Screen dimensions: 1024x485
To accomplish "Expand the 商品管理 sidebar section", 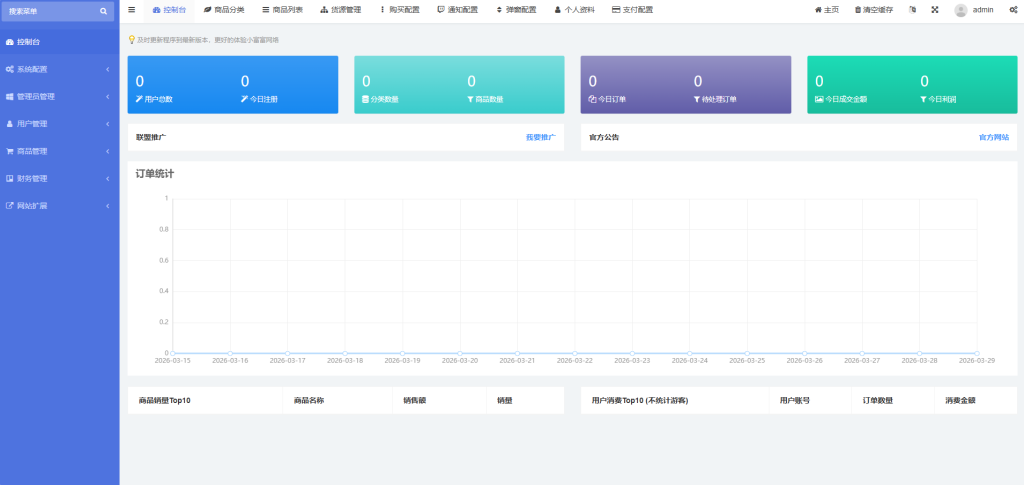I will click(x=58, y=152).
